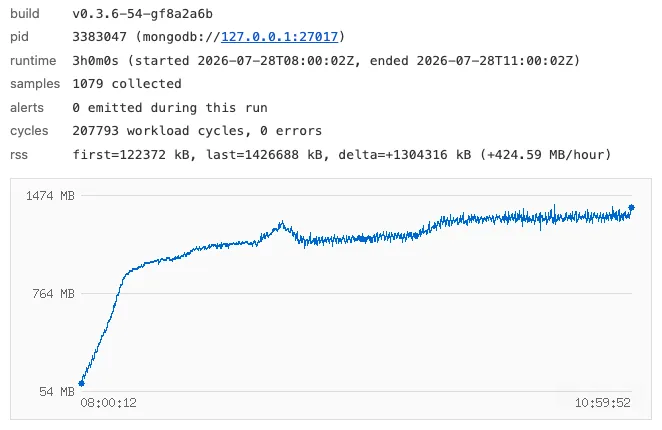Click the 764 MB y-axis label

(x=53, y=294)
